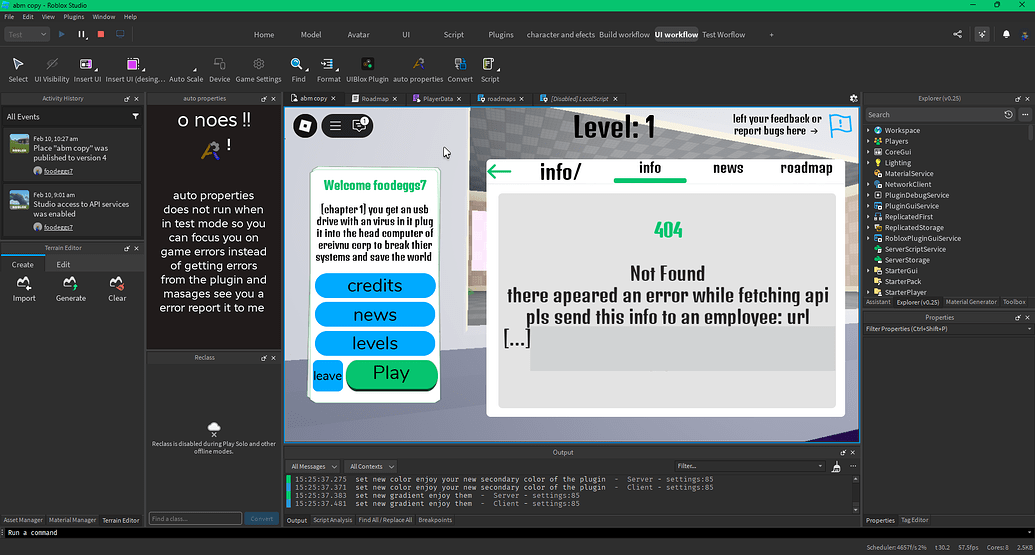The height and width of the screenshot is (555, 1035).
Task: Click the Terrain Clear tool
Action: click(117, 289)
